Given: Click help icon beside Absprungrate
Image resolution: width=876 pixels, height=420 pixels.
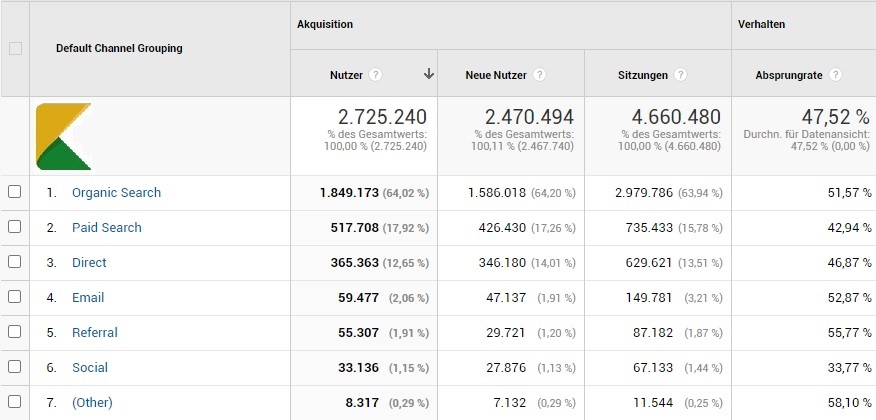Looking at the screenshot, I should [835, 75].
